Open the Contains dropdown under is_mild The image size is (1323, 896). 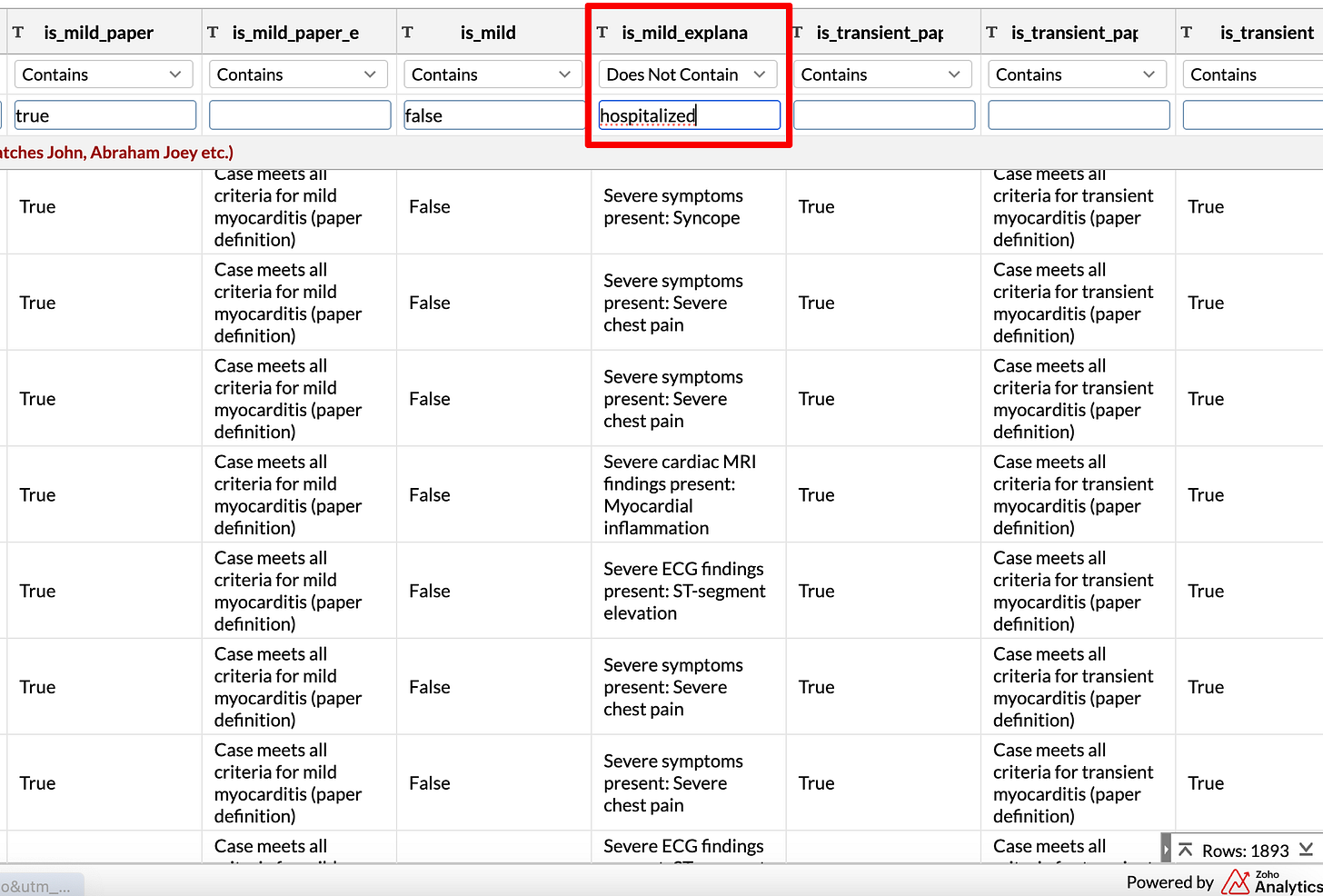coord(492,75)
